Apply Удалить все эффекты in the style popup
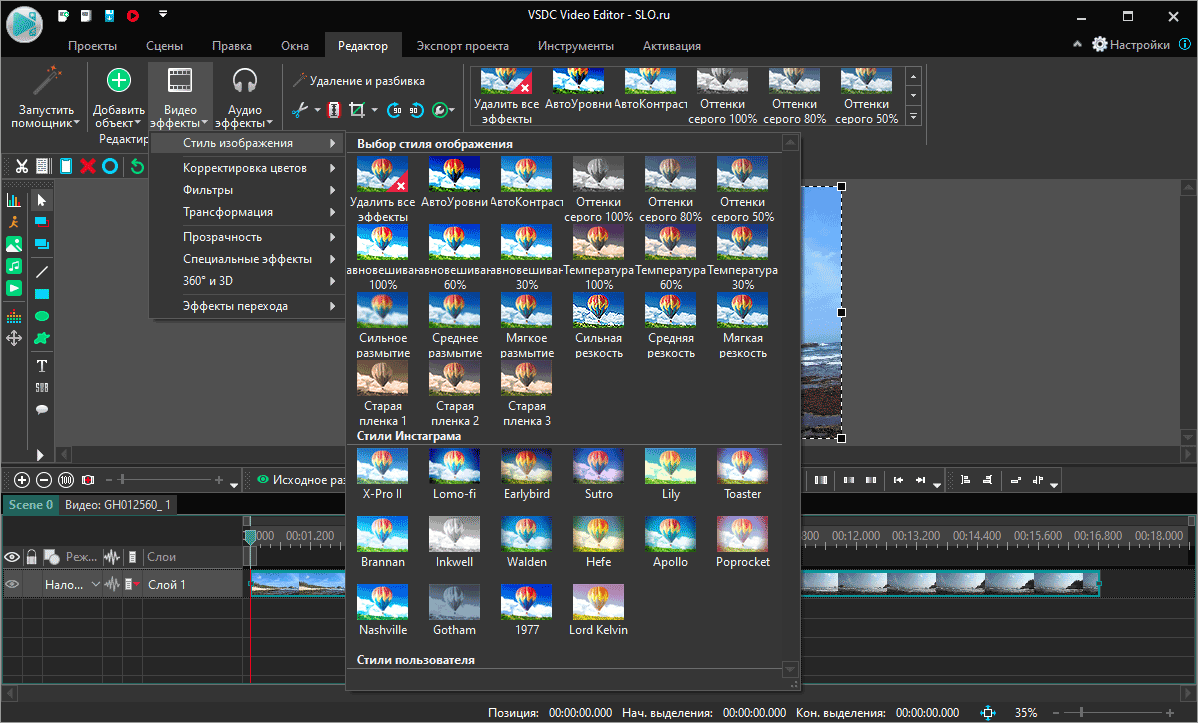 point(382,189)
